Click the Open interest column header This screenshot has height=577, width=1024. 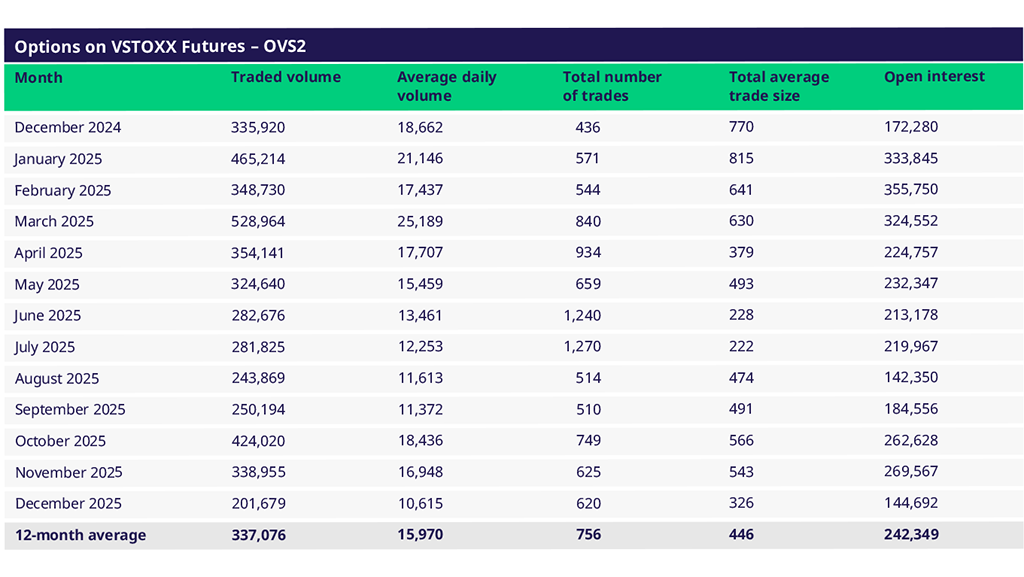point(934,77)
